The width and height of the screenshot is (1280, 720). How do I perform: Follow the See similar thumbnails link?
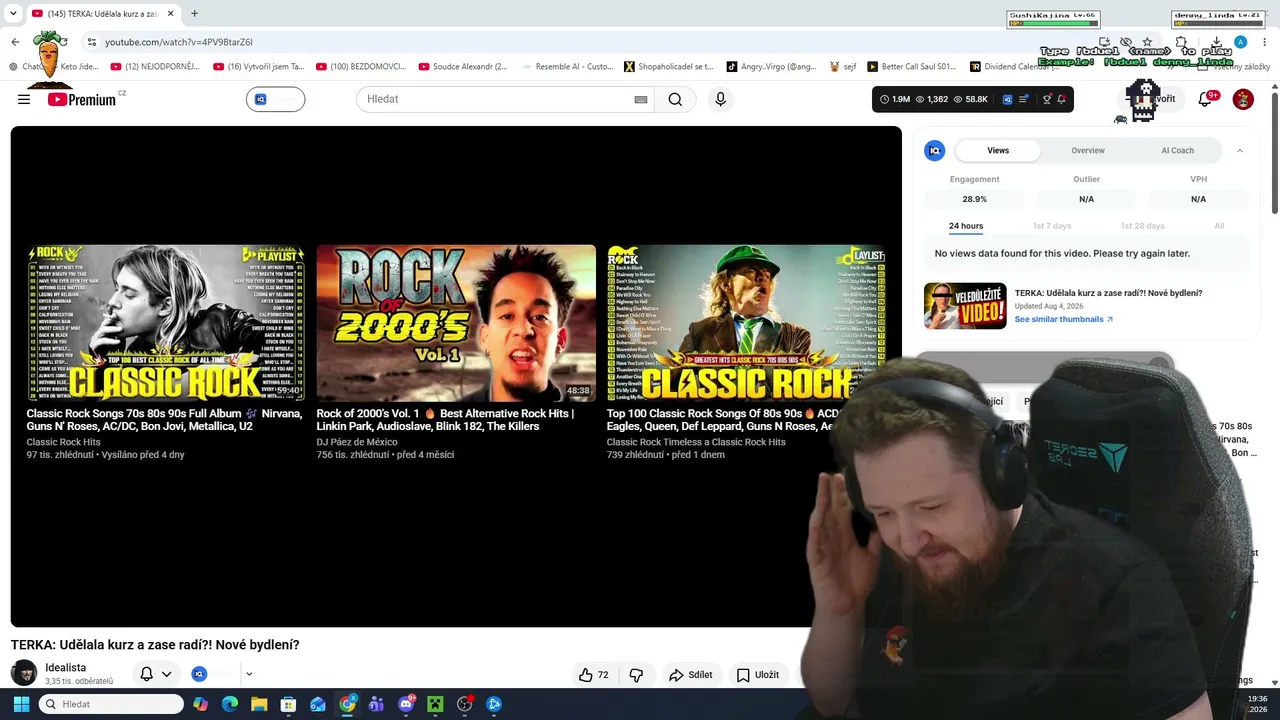click(x=1064, y=319)
